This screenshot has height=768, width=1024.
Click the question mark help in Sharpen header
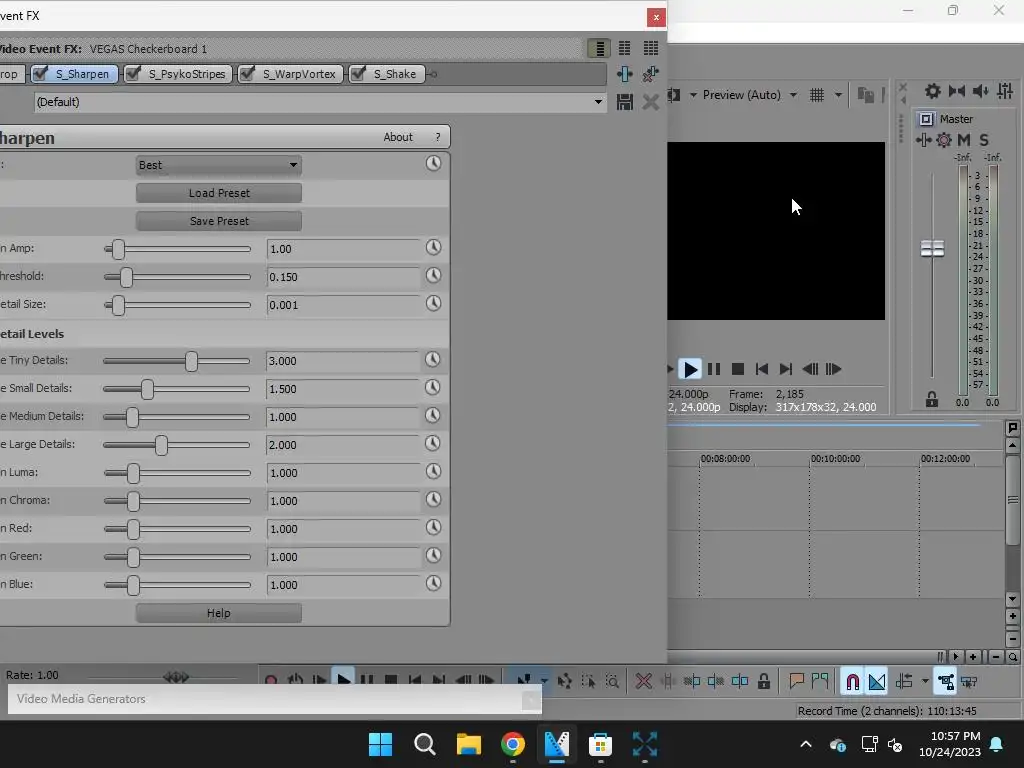[x=438, y=137]
